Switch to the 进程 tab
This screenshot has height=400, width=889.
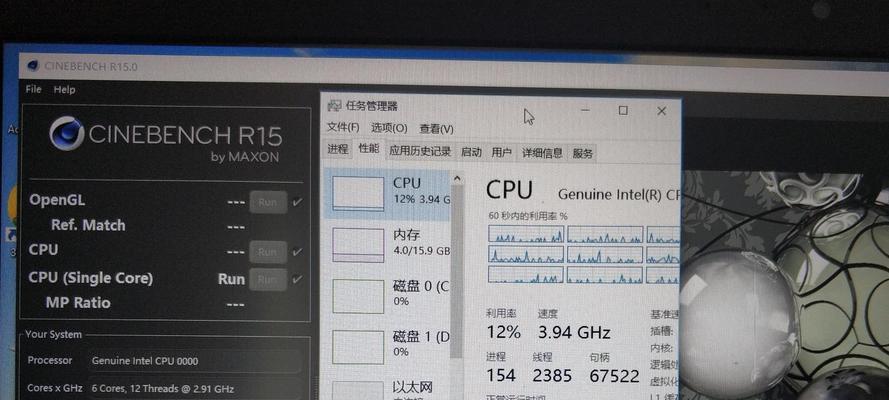coord(337,150)
